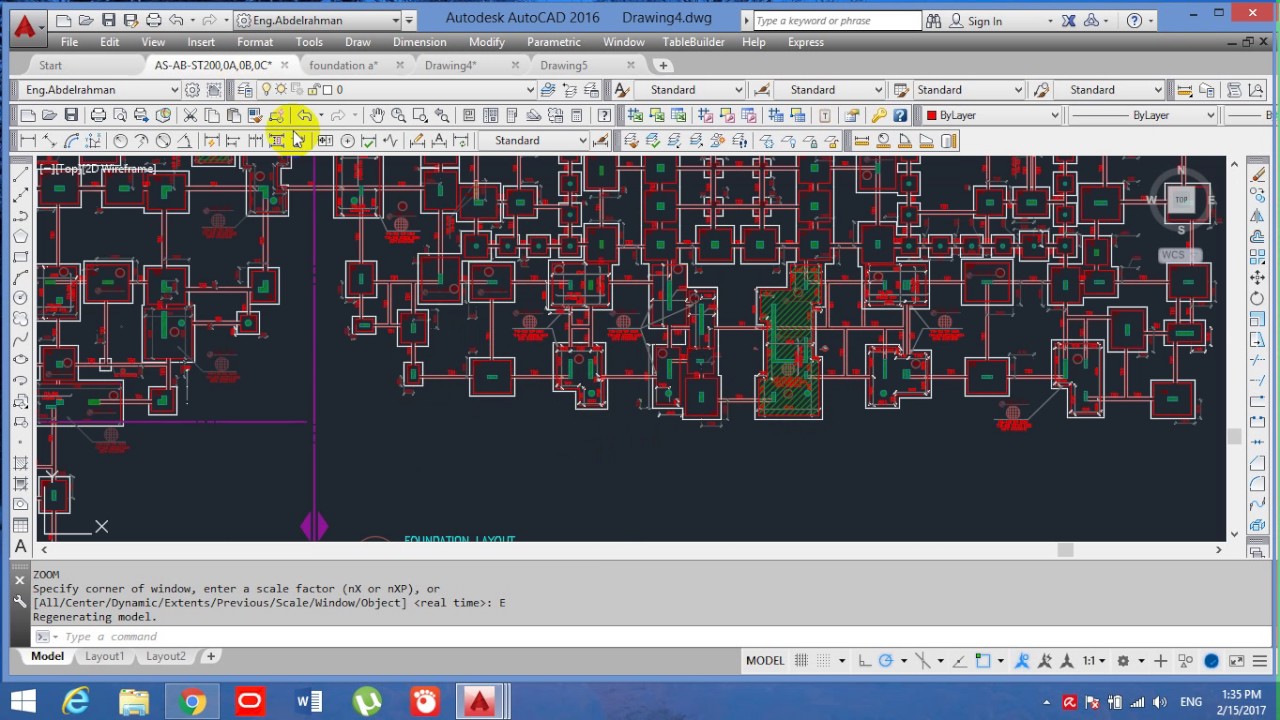Open Chrome from the Windows taskbar
Viewport: 1280px width, 720px height.
point(191,702)
